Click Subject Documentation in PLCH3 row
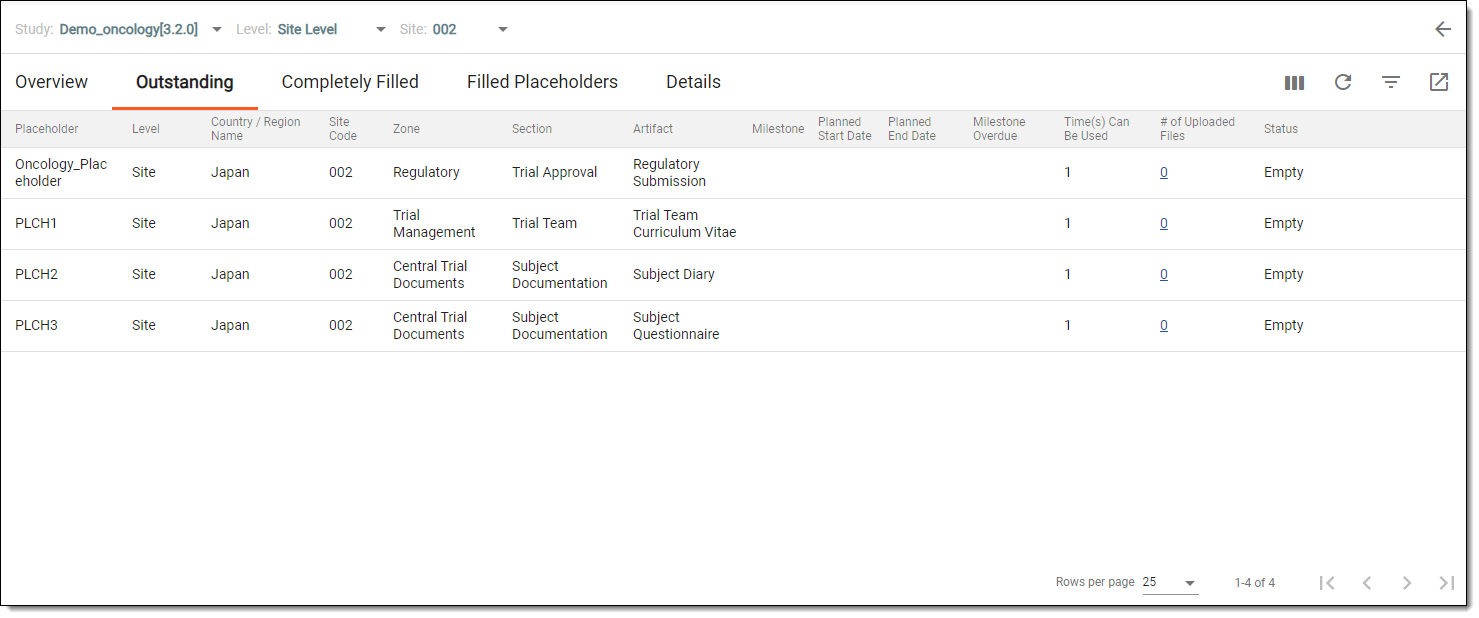The image size is (1479, 618). pos(560,325)
